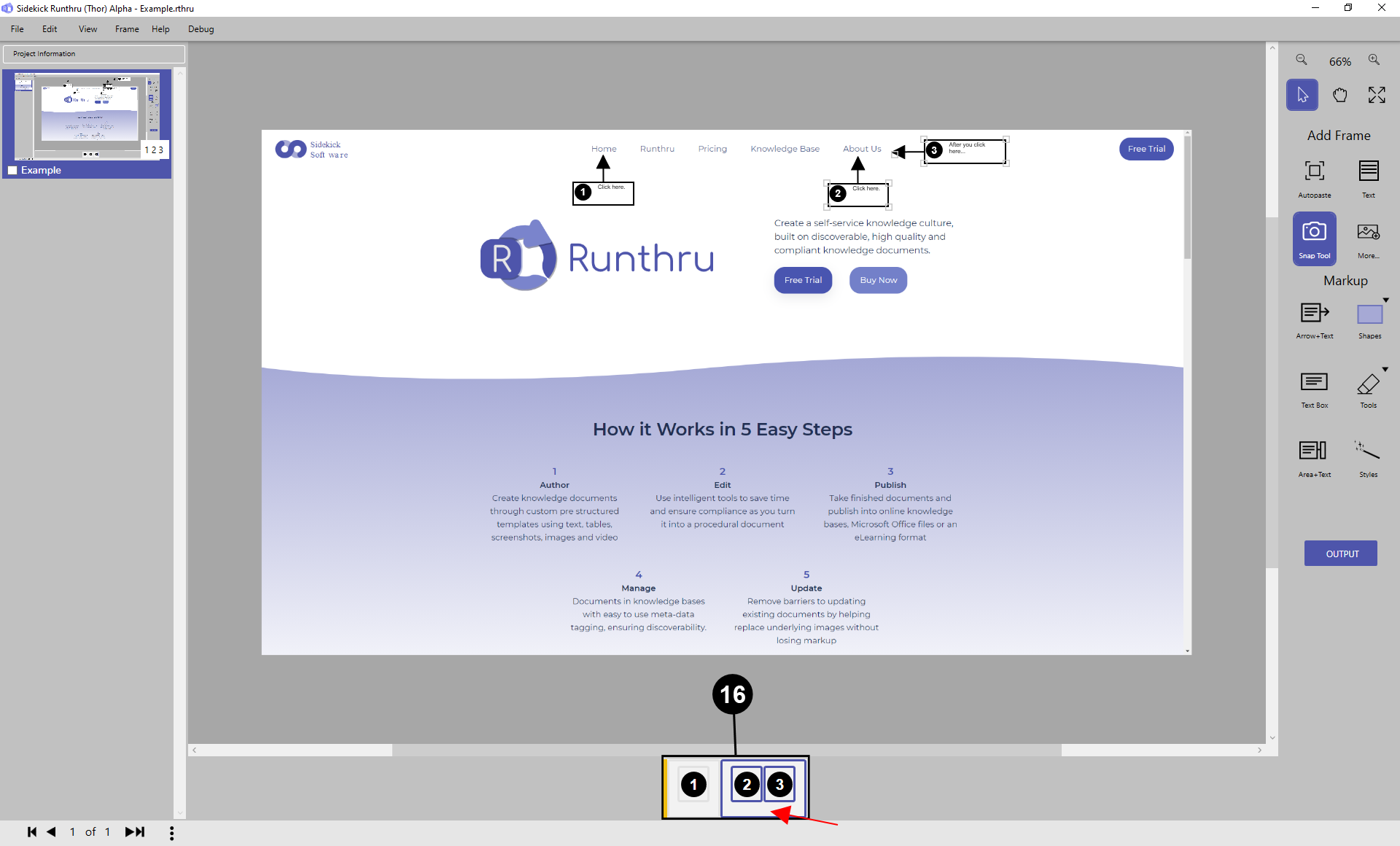Click the fit-to-screen expand icon
Image resolution: width=1400 pixels, height=846 pixels.
point(1377,95)
